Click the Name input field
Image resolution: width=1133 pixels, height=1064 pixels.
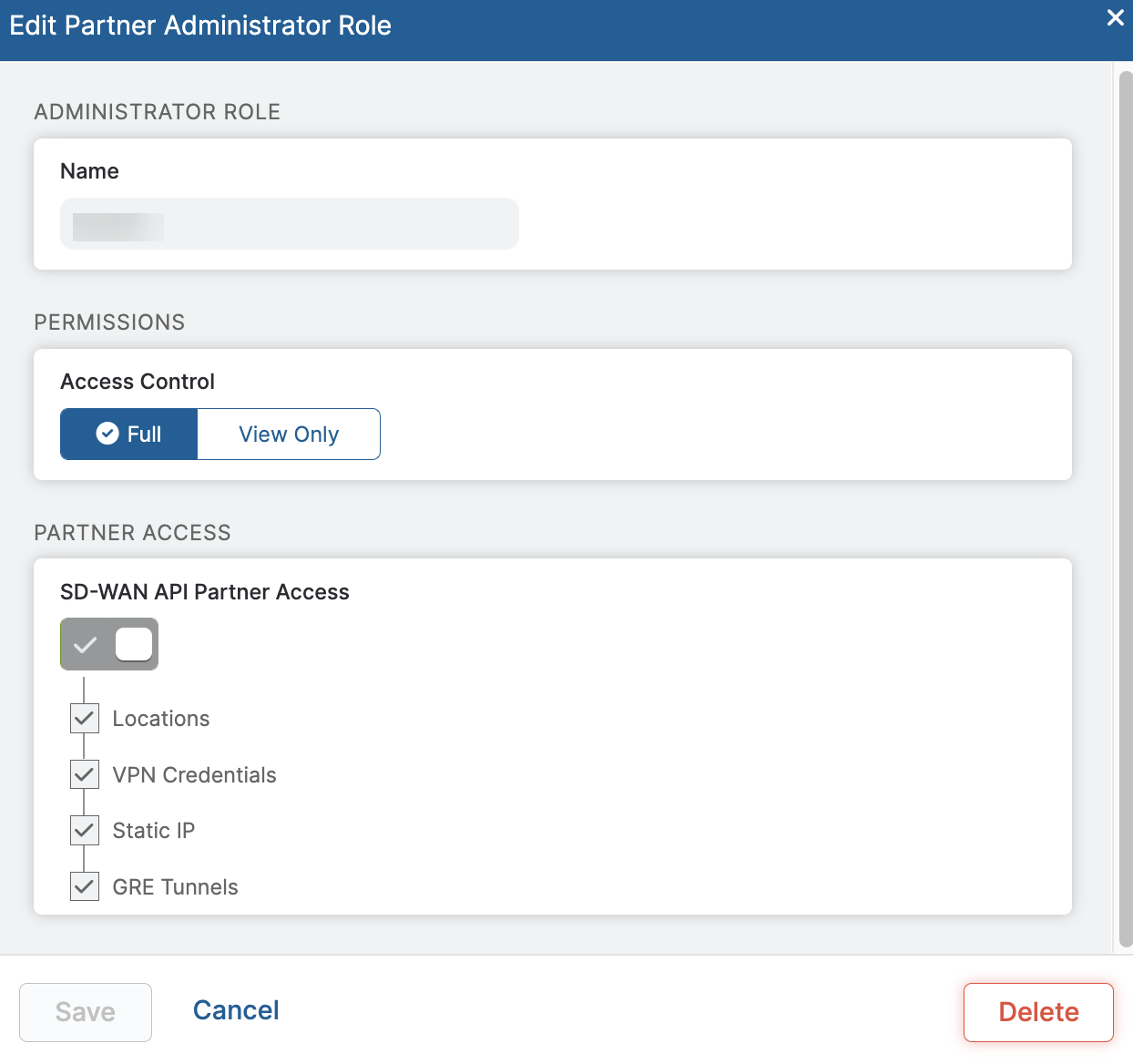[290, 224]
